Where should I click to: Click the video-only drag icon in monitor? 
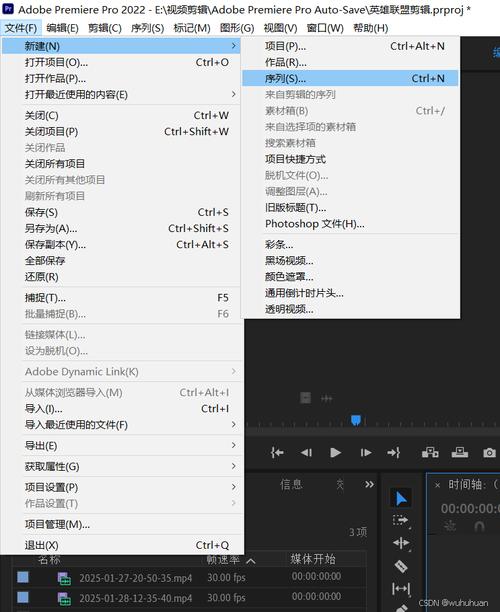(305, 398)
